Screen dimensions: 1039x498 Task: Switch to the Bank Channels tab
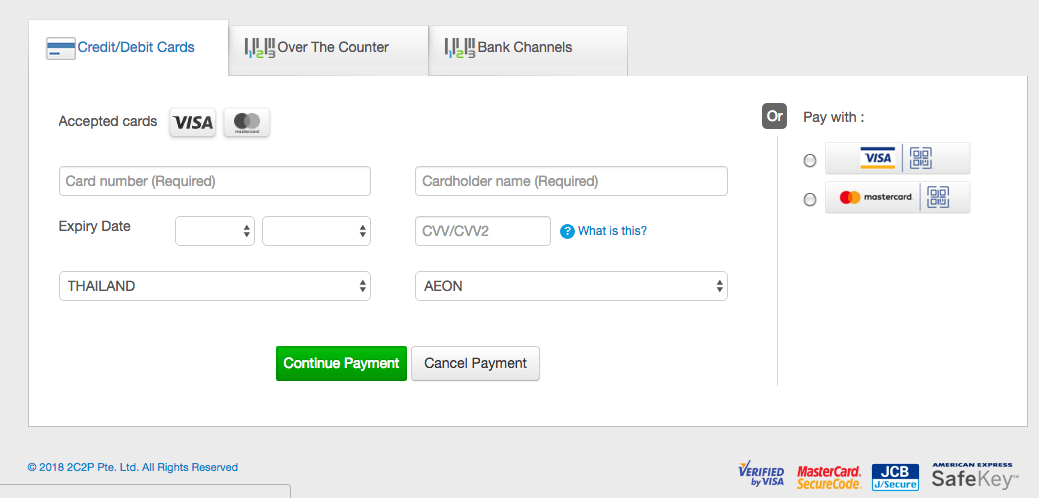coord(528,47)
